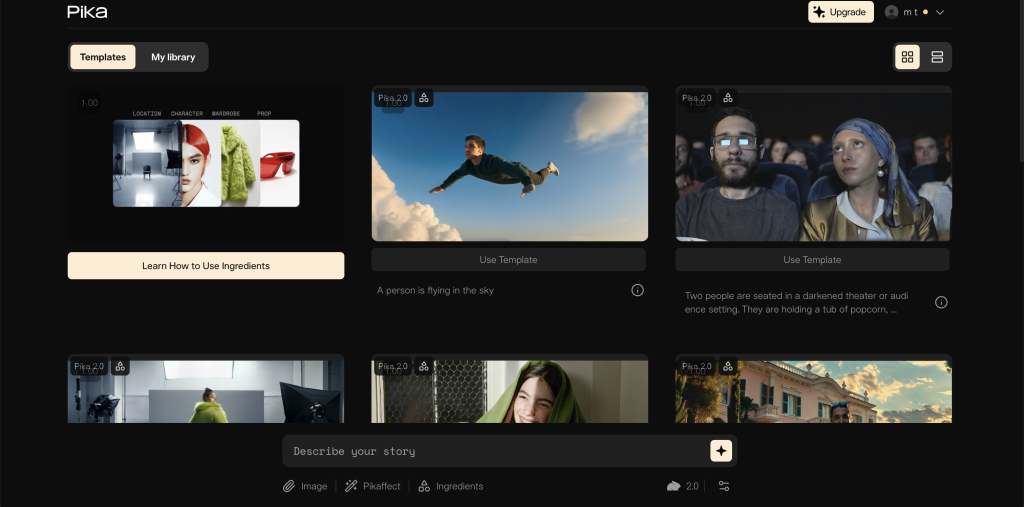The width and height of the screenshot is (1024, 507).
Task: Click the sparkle generate button in prompt bar
Action: [x=721, y=451]
